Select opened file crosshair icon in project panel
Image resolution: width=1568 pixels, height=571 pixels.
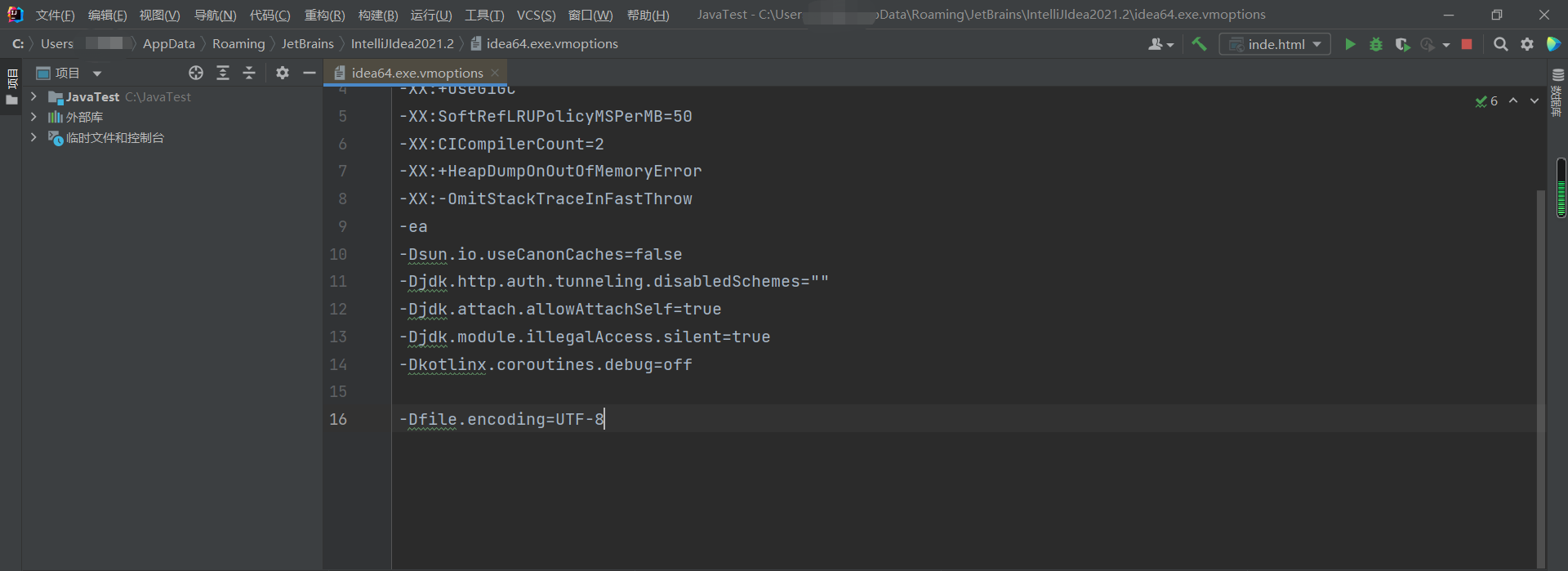196,73
